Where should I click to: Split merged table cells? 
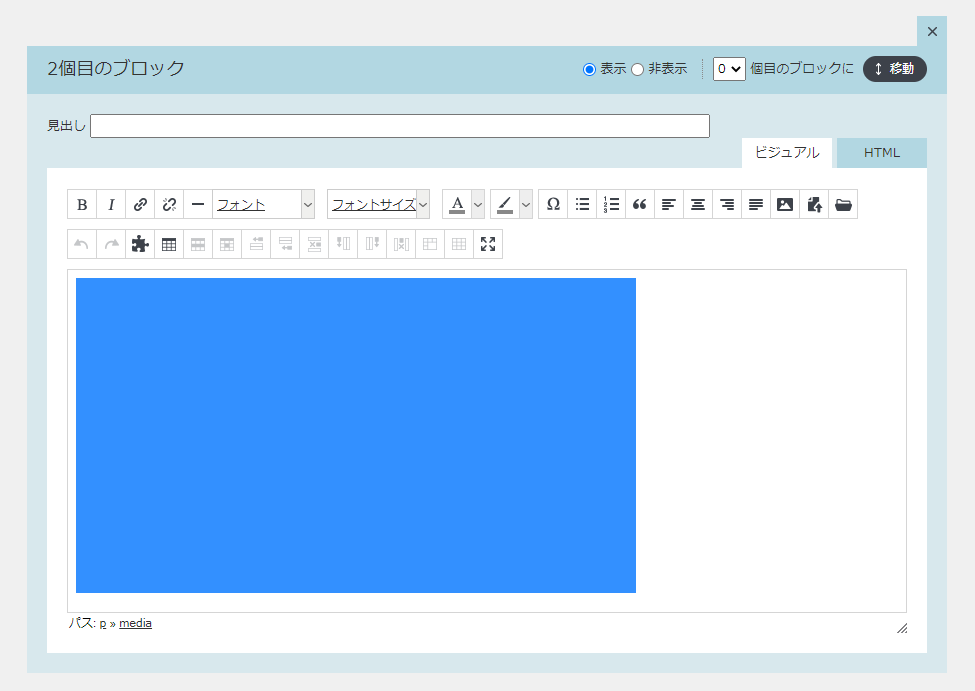430,244
